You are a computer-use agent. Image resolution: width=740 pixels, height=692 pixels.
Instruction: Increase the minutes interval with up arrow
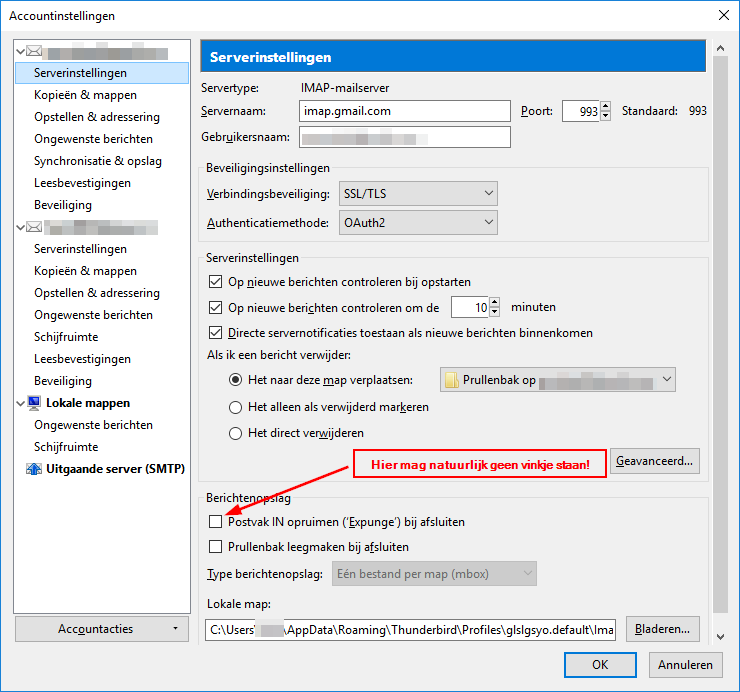494,302
